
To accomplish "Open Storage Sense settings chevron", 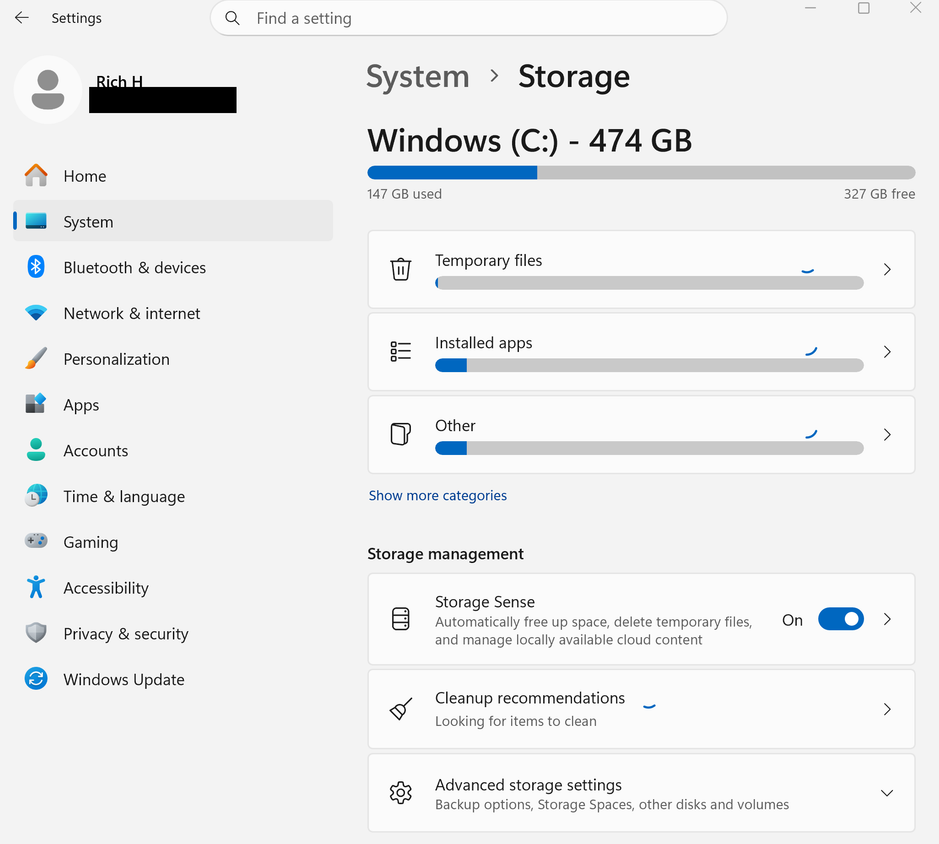I will click(887, 619).
